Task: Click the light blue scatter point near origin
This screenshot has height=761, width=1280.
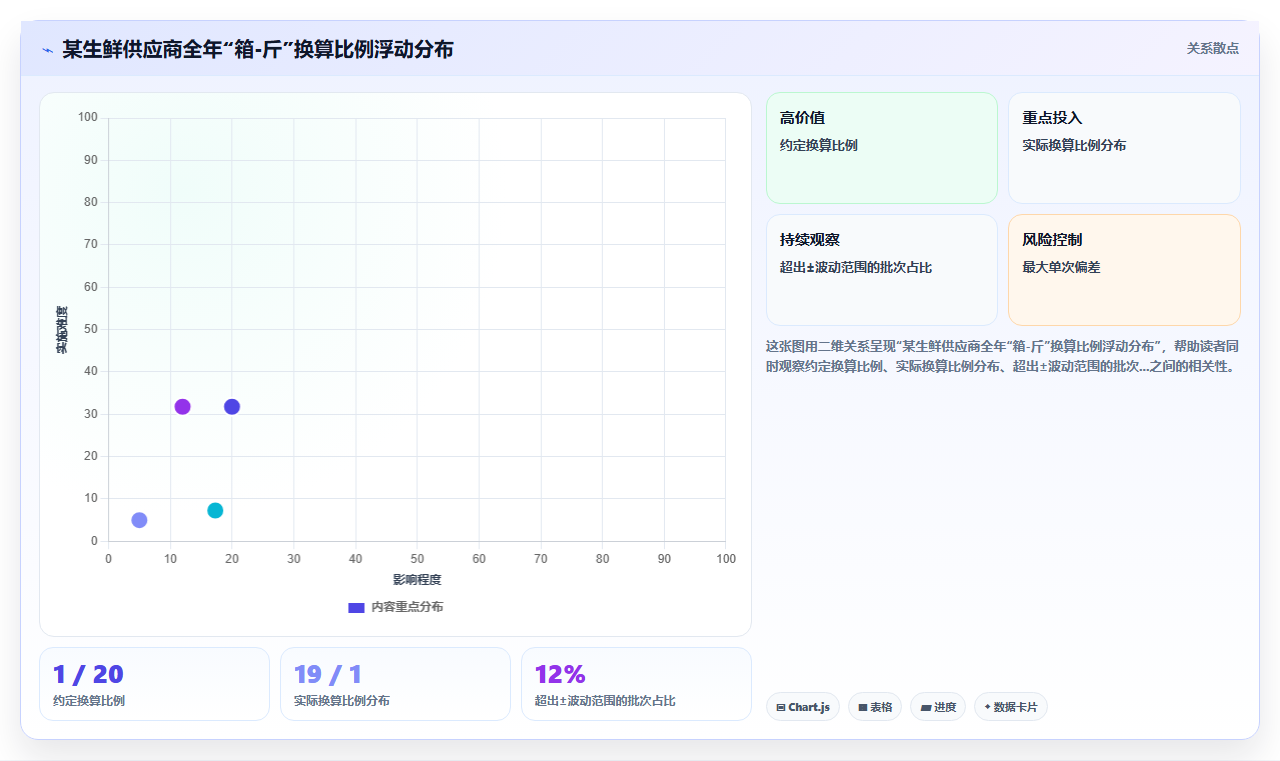Action: pyautogui.click(x=139, y=520)
